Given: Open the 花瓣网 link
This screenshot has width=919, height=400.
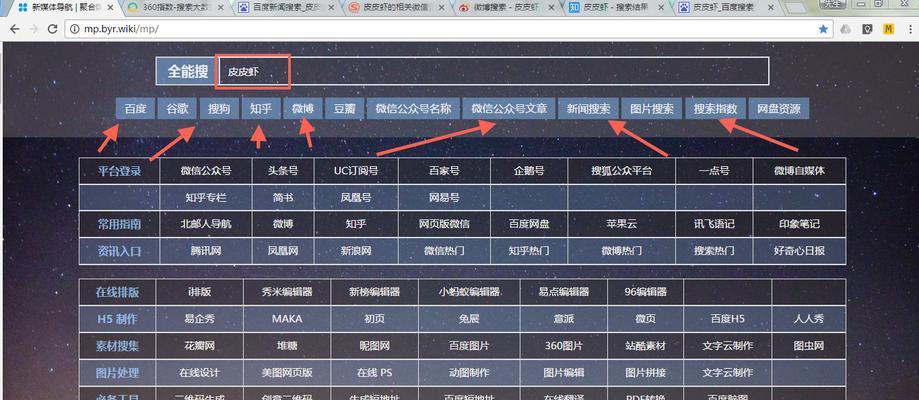Looking at the screenshot, I should point(199,345).
